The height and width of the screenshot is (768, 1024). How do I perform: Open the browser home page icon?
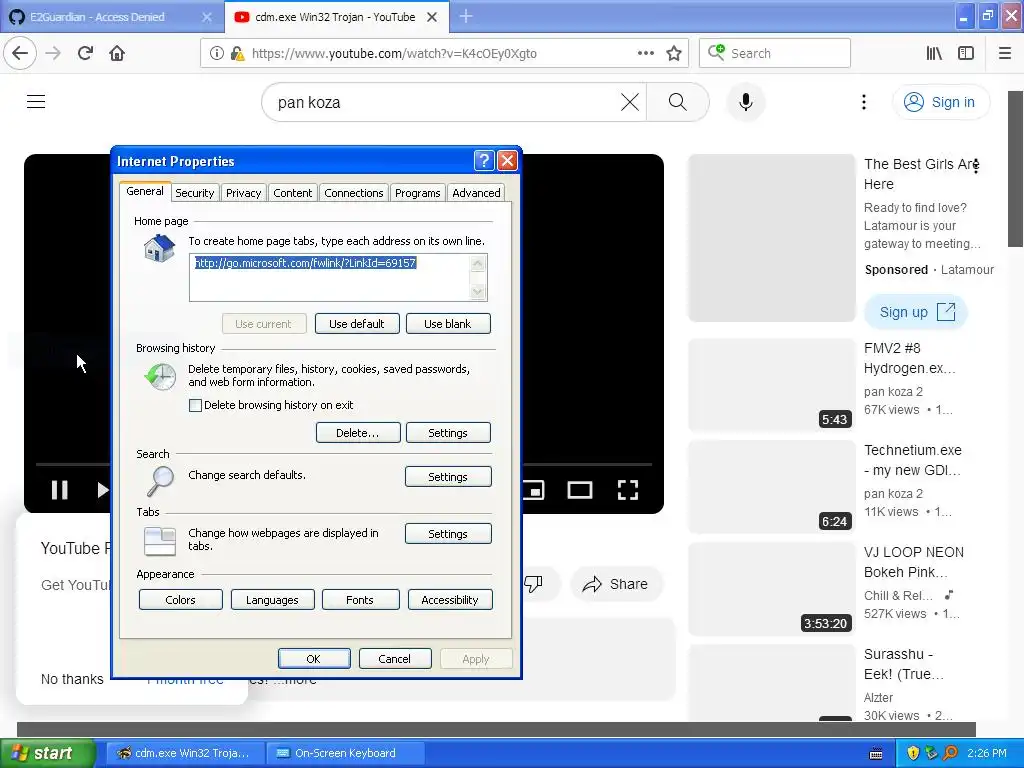117,54
